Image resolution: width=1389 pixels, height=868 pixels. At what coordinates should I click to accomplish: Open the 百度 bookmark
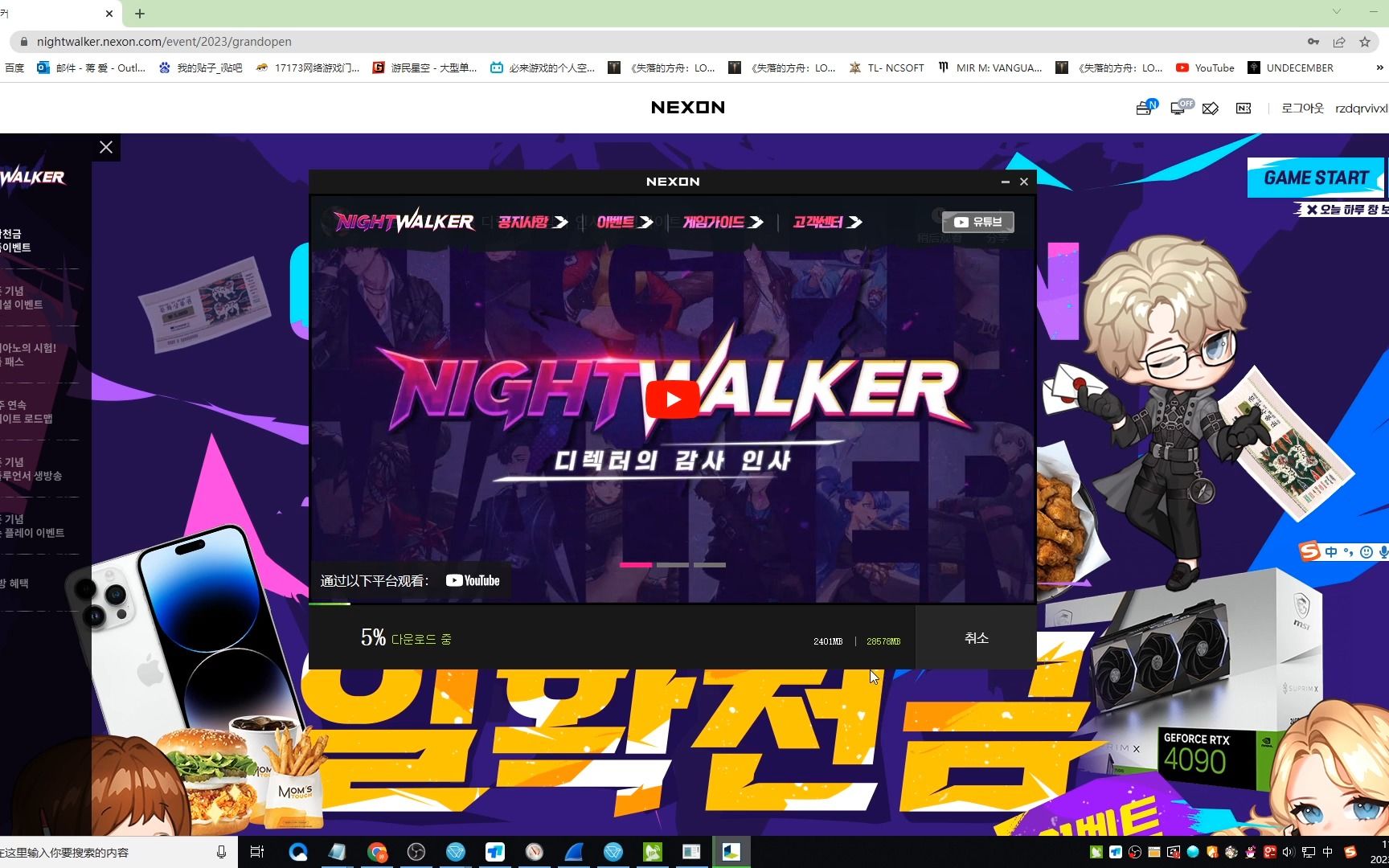click(x=14, y=68)
